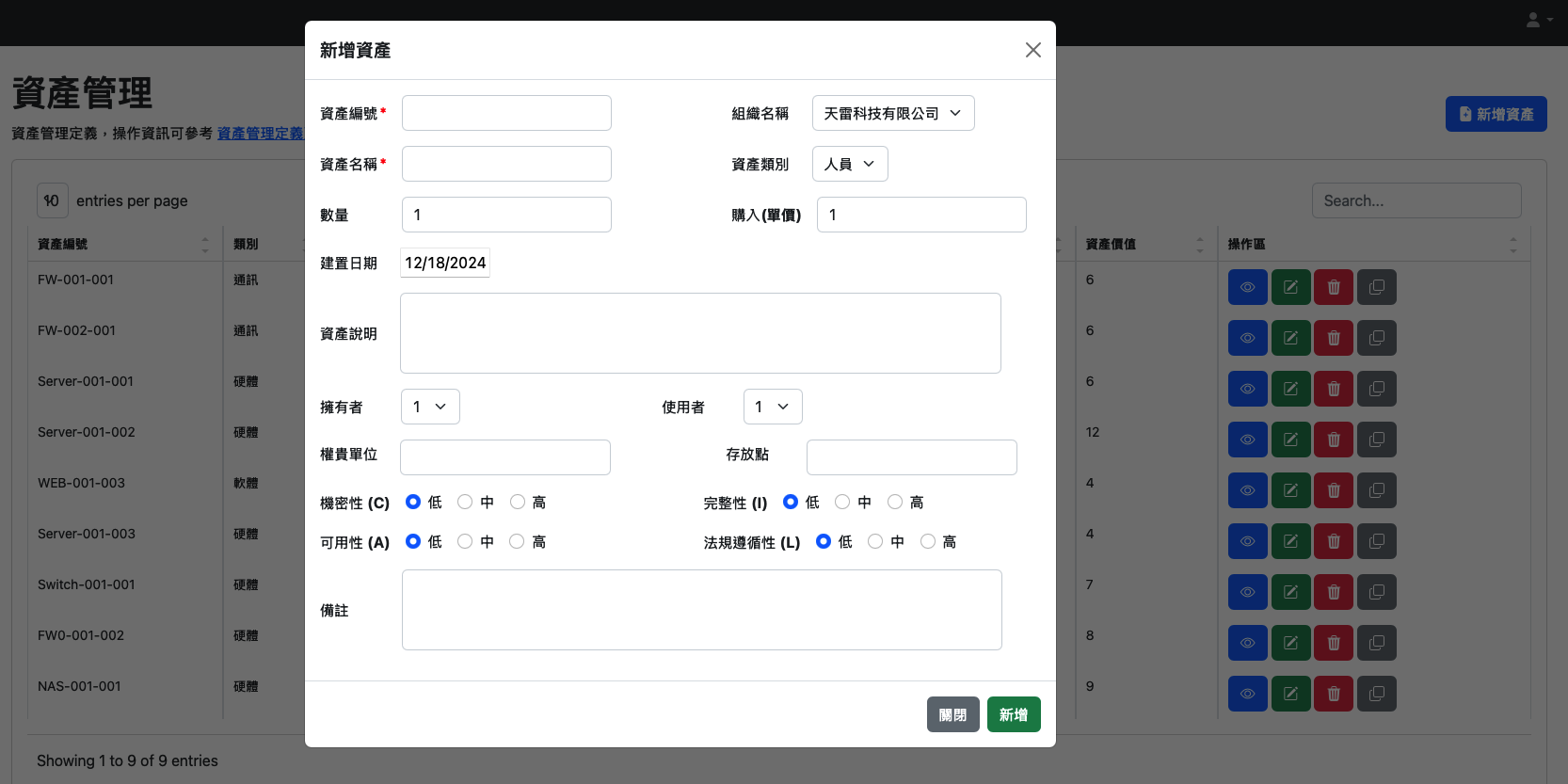Click the 資產編號 input field

click(506, 113)
